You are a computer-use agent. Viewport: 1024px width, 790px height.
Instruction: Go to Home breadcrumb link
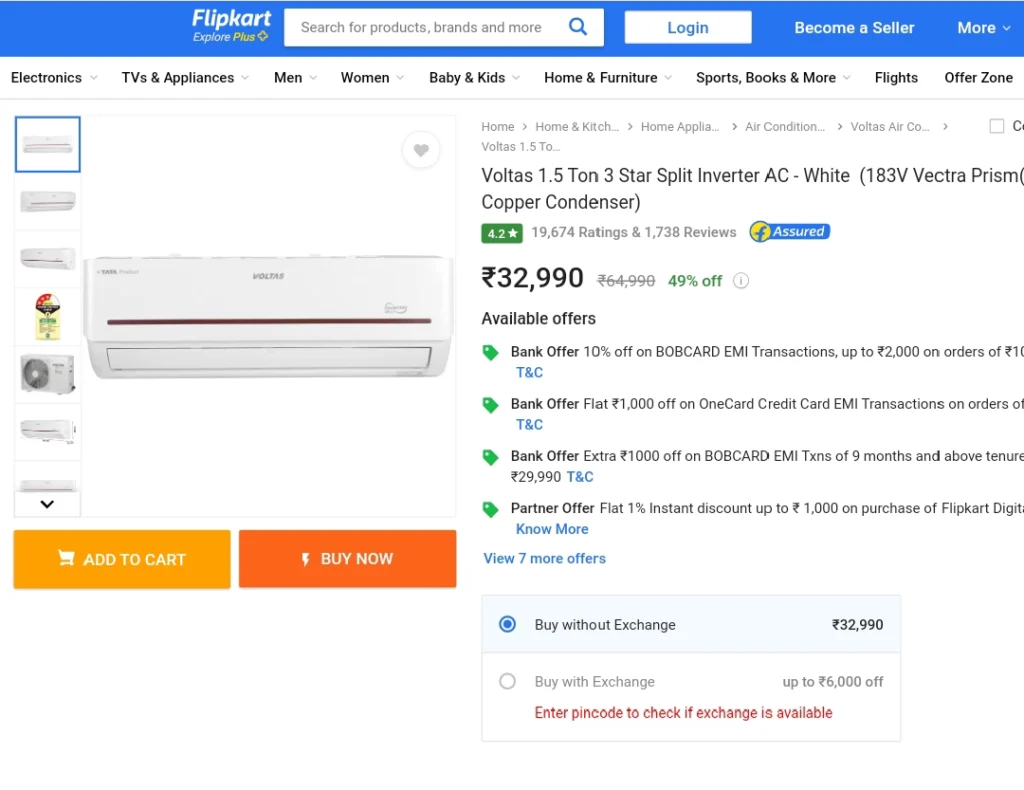click(x=498, y=127)
